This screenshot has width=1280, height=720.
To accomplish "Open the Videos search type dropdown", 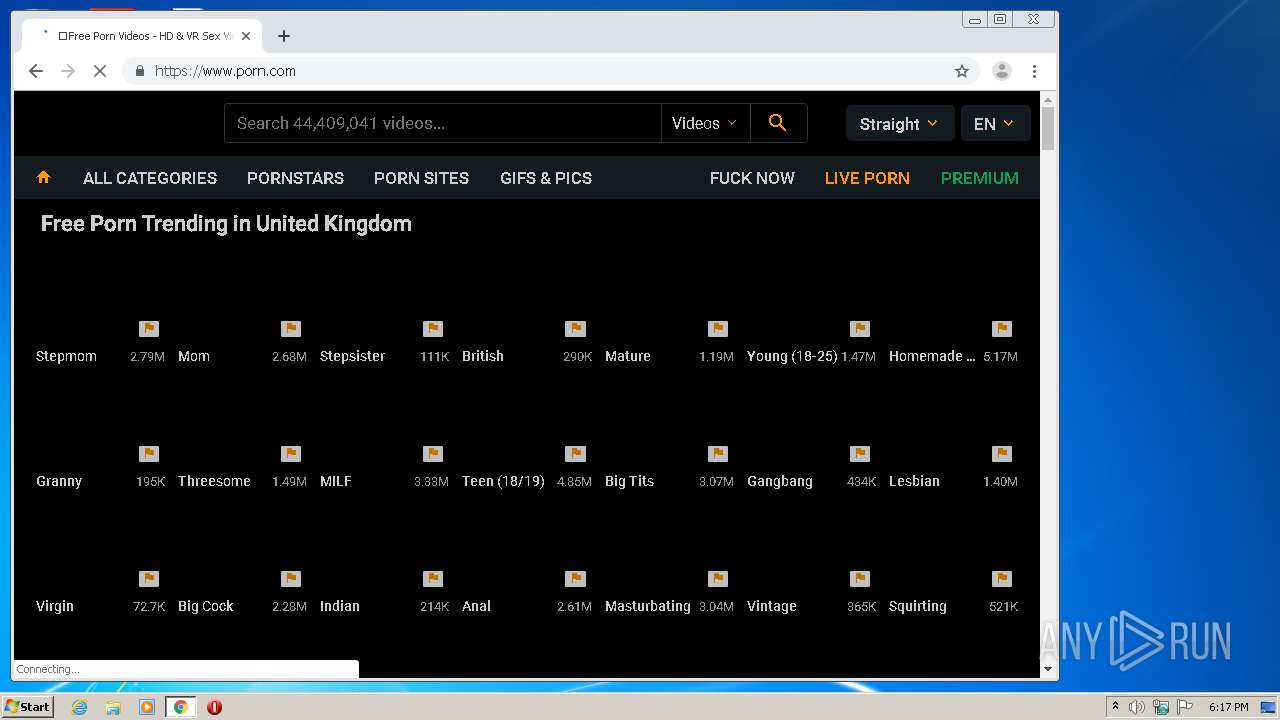I will click(705, 123).
